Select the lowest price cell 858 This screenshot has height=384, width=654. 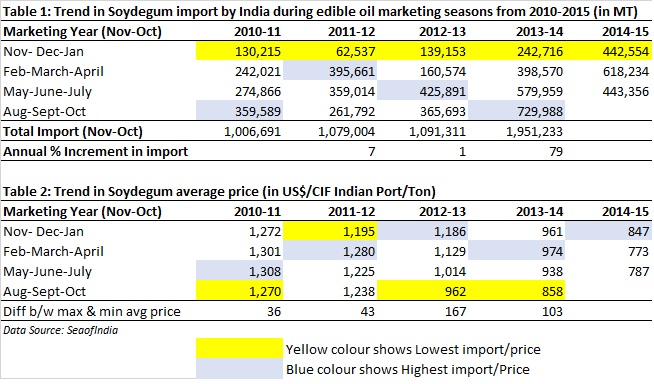(x=516, y=291)
